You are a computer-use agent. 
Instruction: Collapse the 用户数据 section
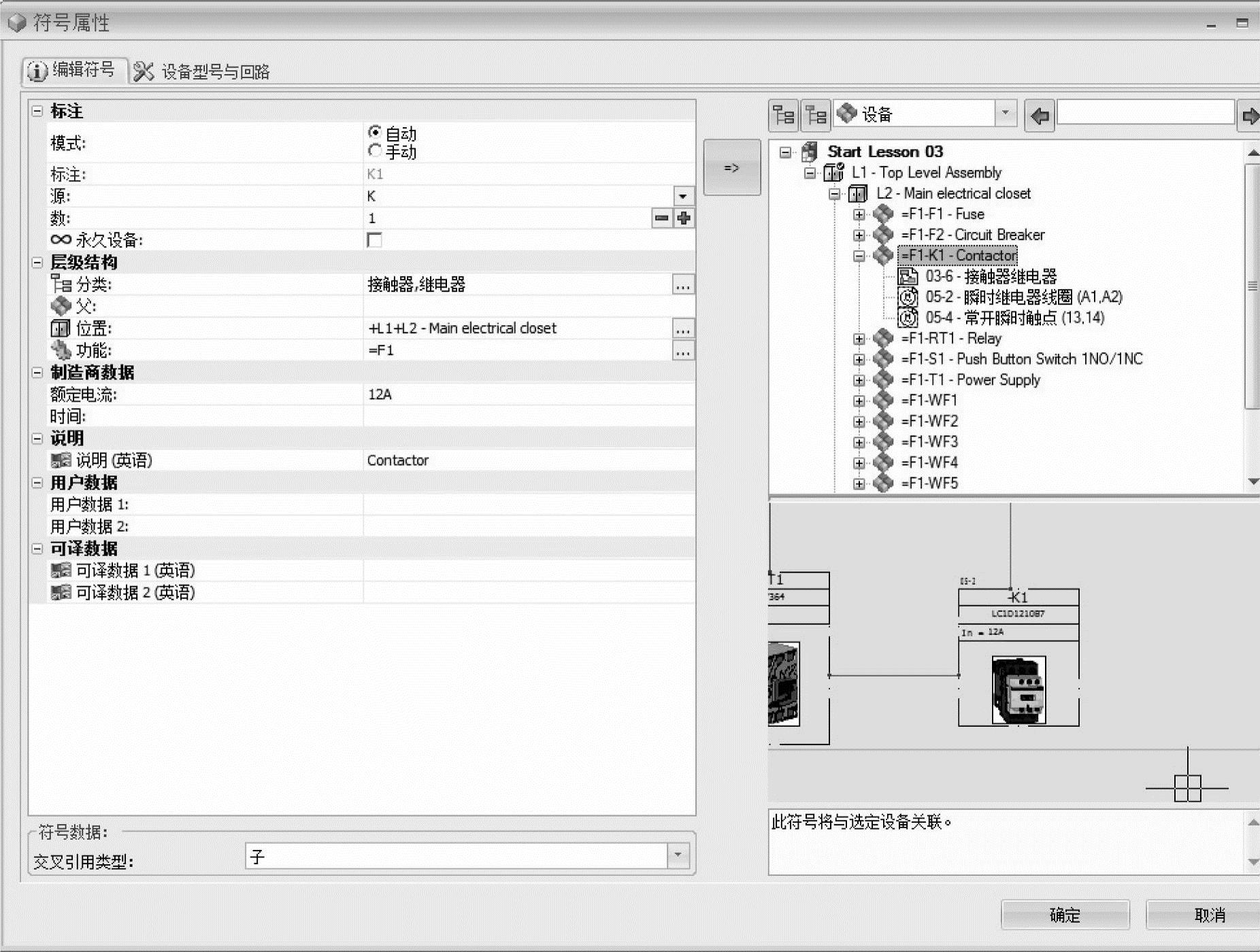pyautogui.click(x=37, y=483)
